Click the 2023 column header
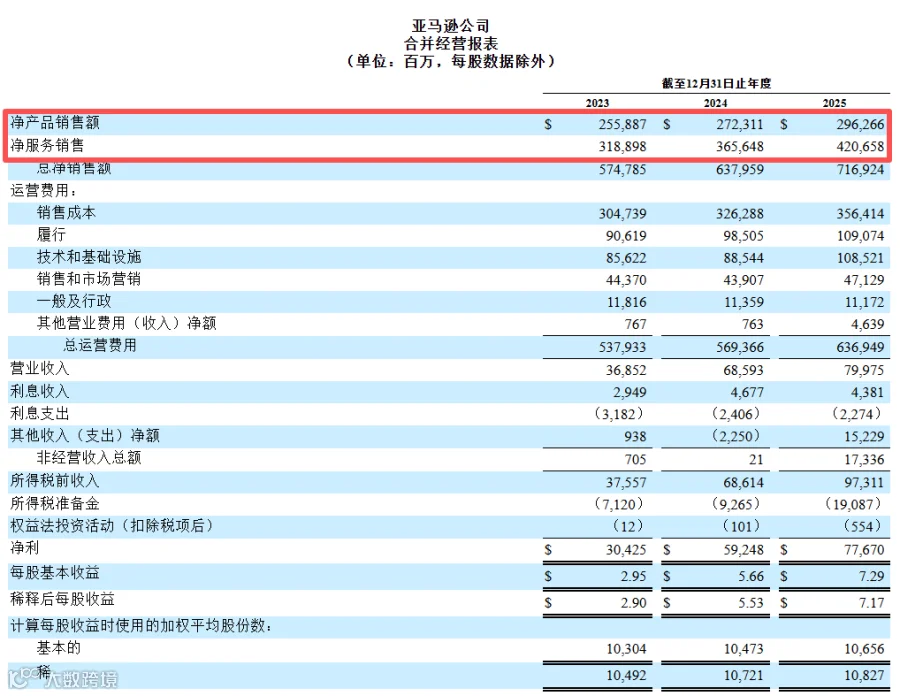 coord(597,103)
